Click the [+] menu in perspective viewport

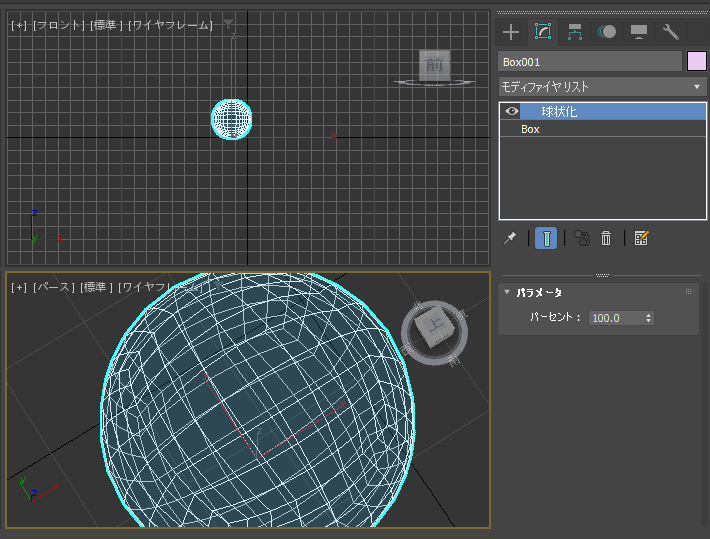tap(19, 287)
